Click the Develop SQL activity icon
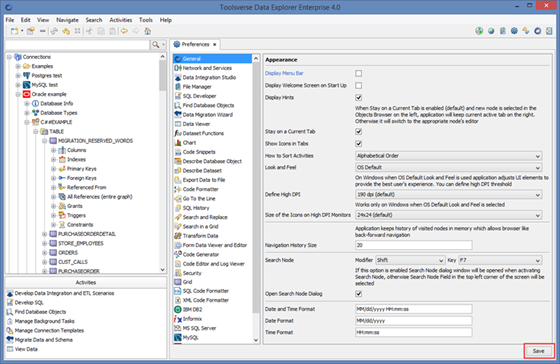 click(10, 303)
